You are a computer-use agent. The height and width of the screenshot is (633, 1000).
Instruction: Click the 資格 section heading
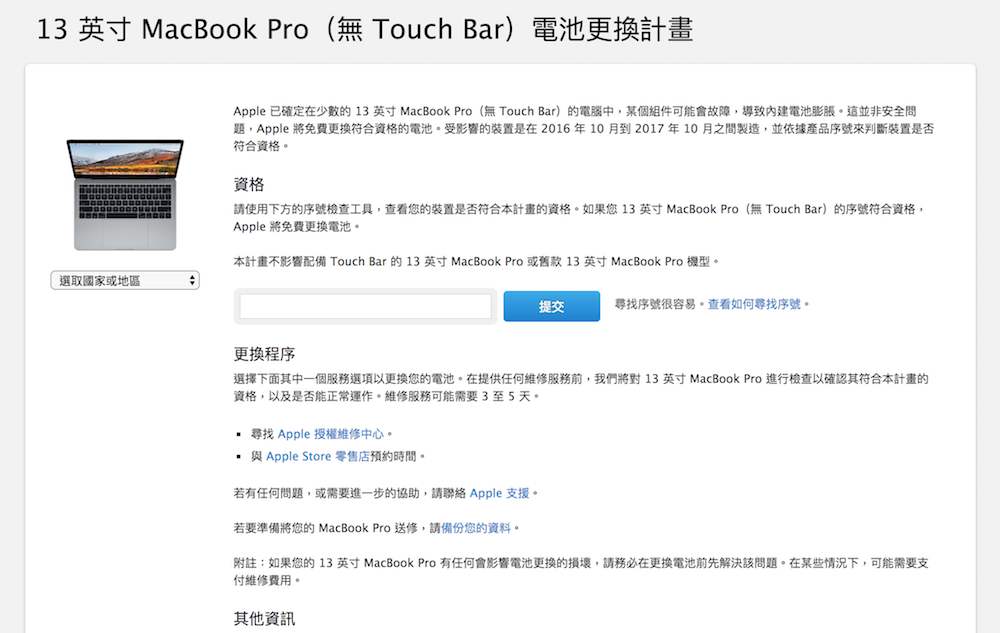pyautogui.click(x=249, y=185)
